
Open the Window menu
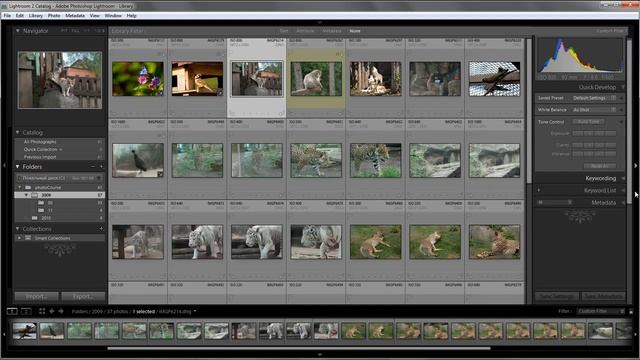point(113,16)
